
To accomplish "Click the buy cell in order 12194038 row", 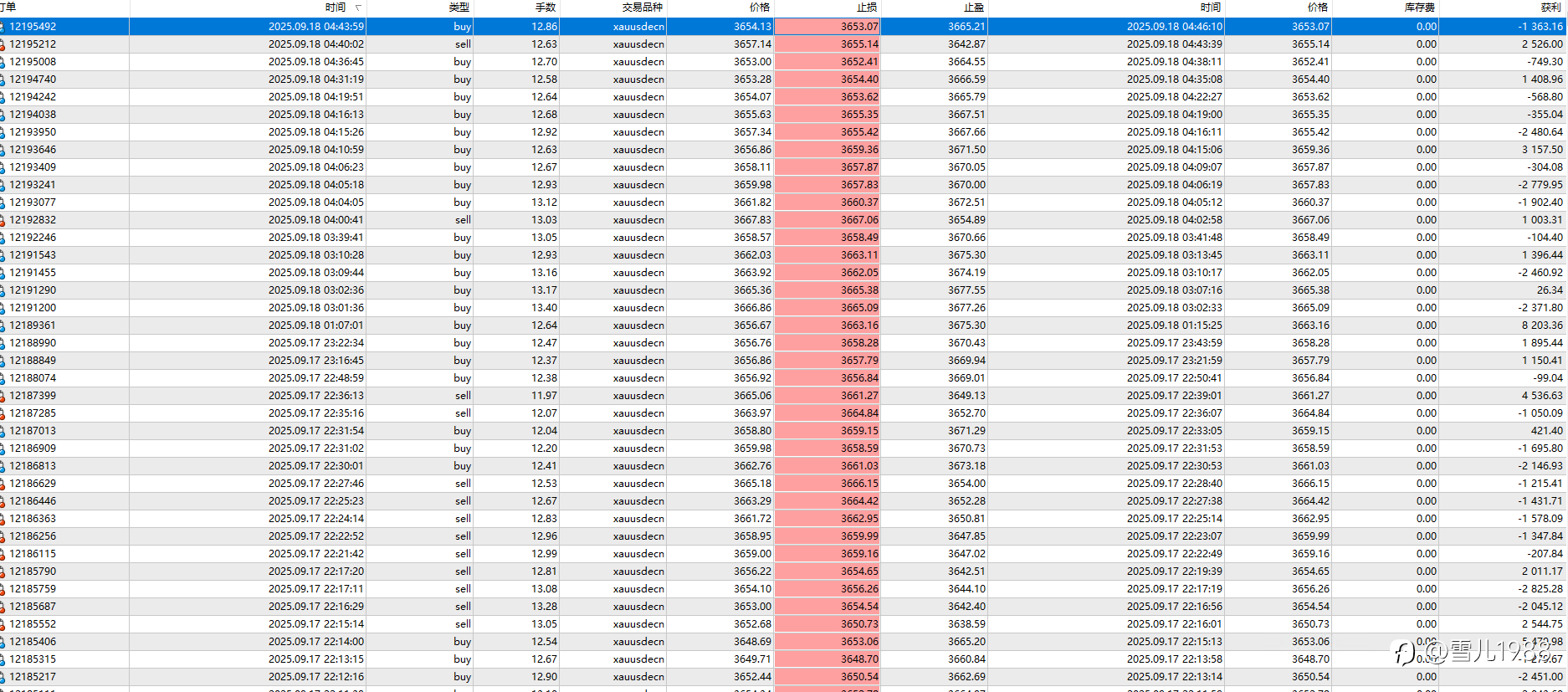I will click(x=463, y=115).
